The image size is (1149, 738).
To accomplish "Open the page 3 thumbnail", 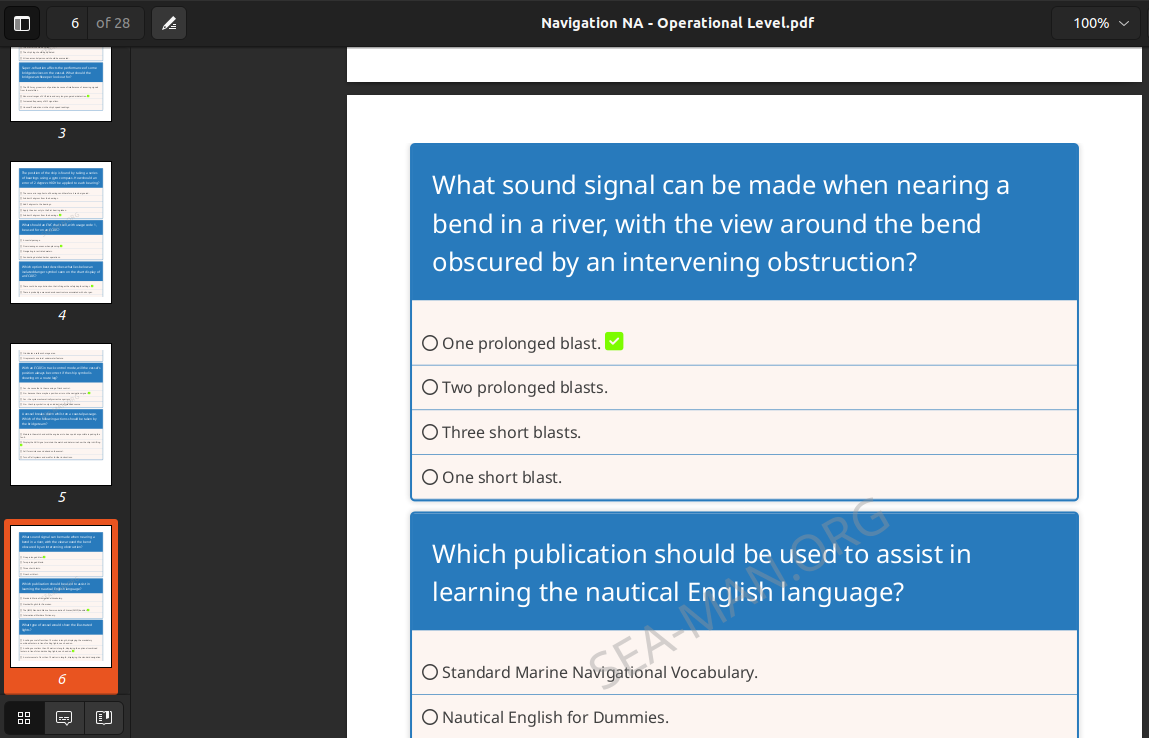I will (x=61, y=84).
